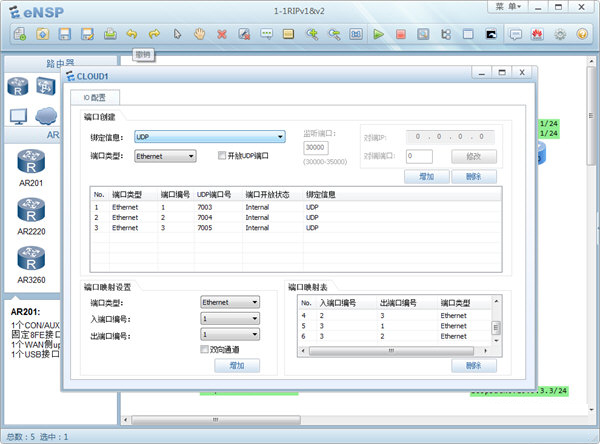
Task: Select the cloud device category icon
Action: 47,114
